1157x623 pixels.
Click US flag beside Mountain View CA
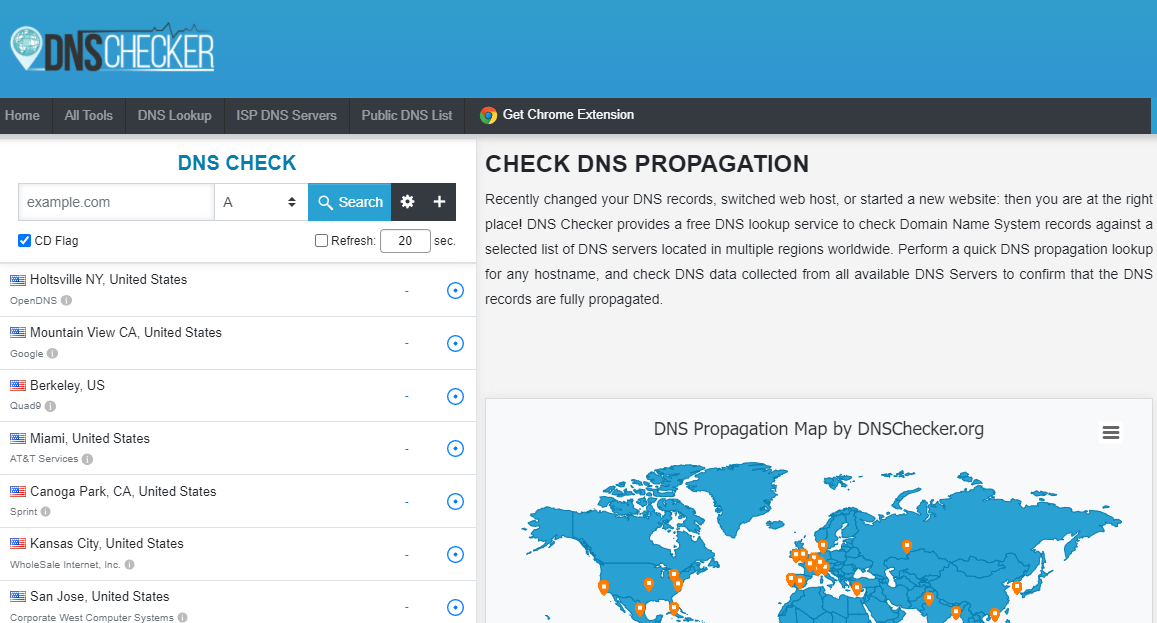point(18,333)
